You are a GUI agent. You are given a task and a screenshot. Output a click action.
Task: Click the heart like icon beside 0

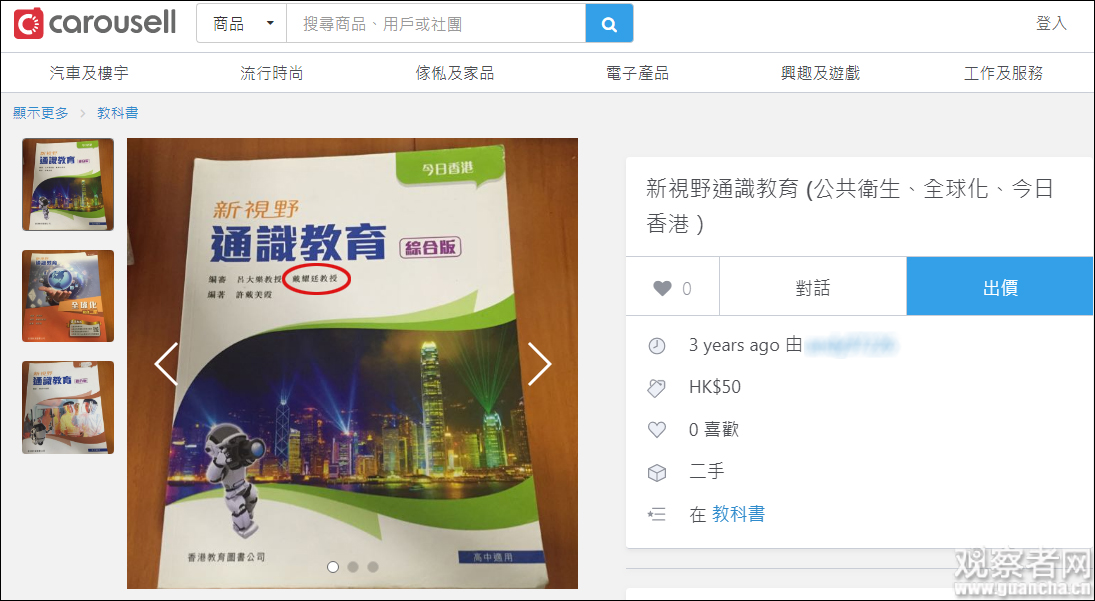coord(662,288)
